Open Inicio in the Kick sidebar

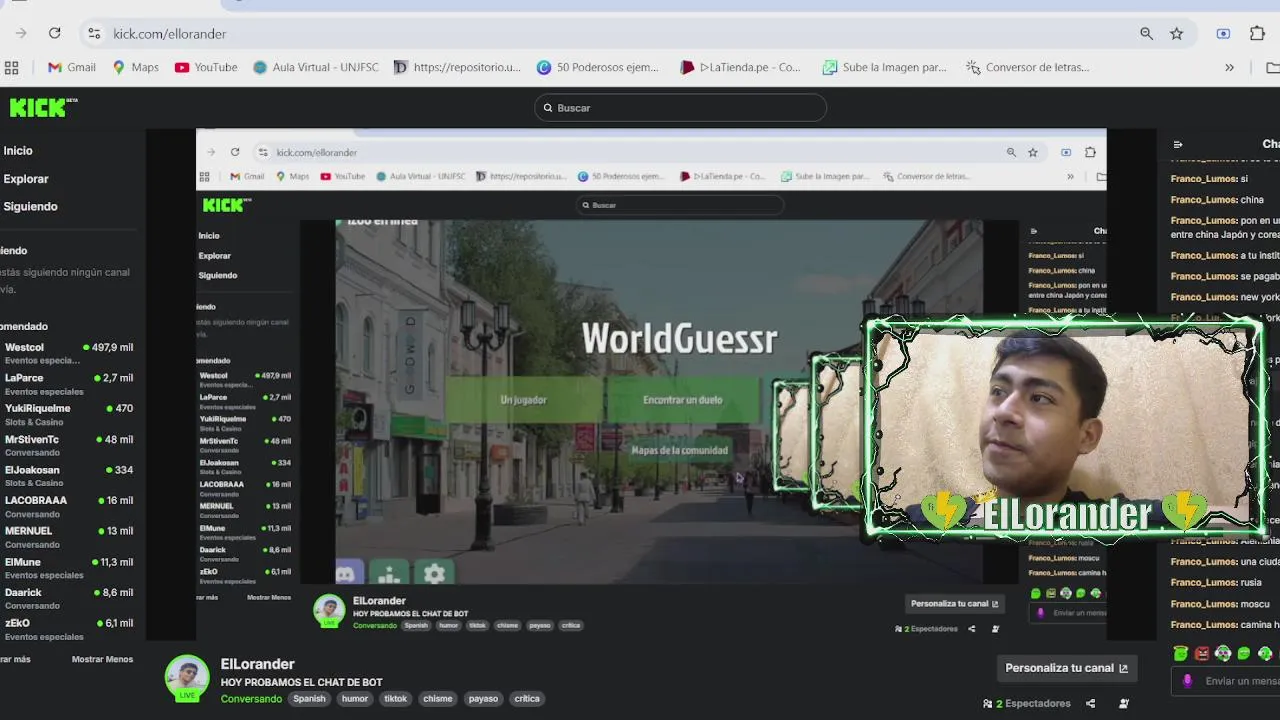click(x=18, y=150)
